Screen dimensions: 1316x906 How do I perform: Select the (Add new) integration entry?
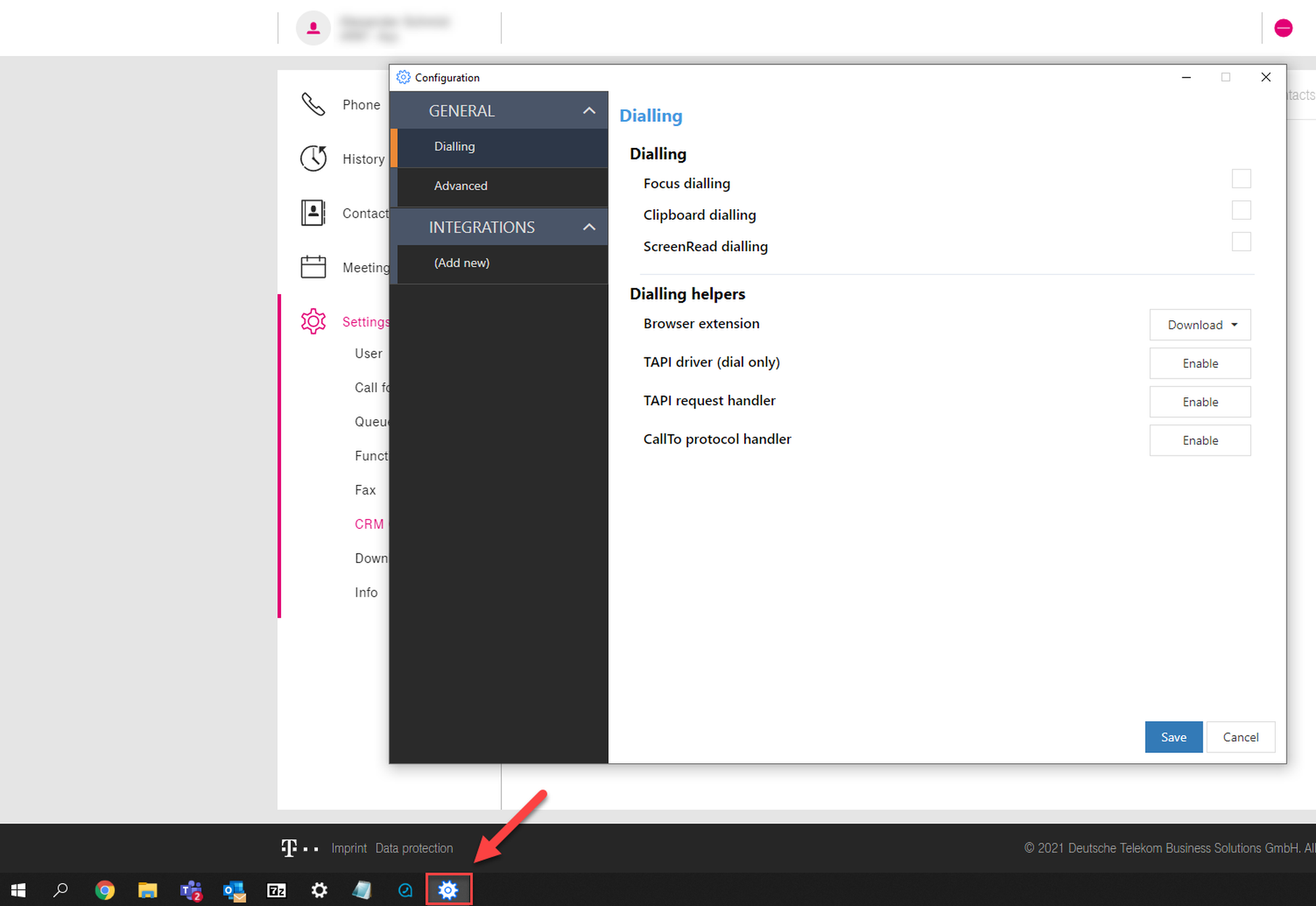(462, 263)
